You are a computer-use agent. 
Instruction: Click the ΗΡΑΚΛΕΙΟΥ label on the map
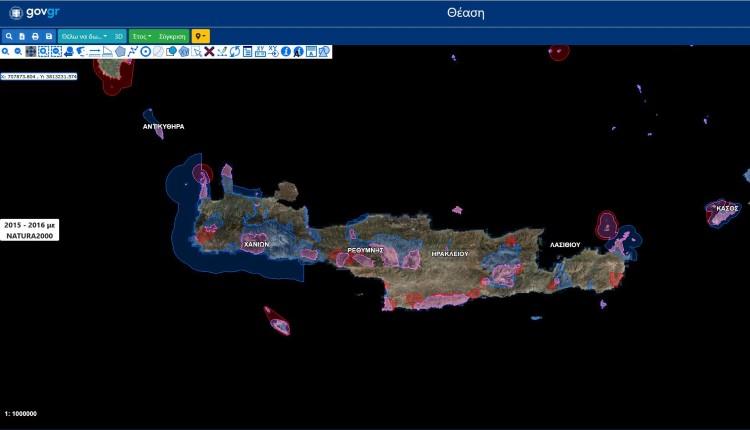tap(449, 254)
